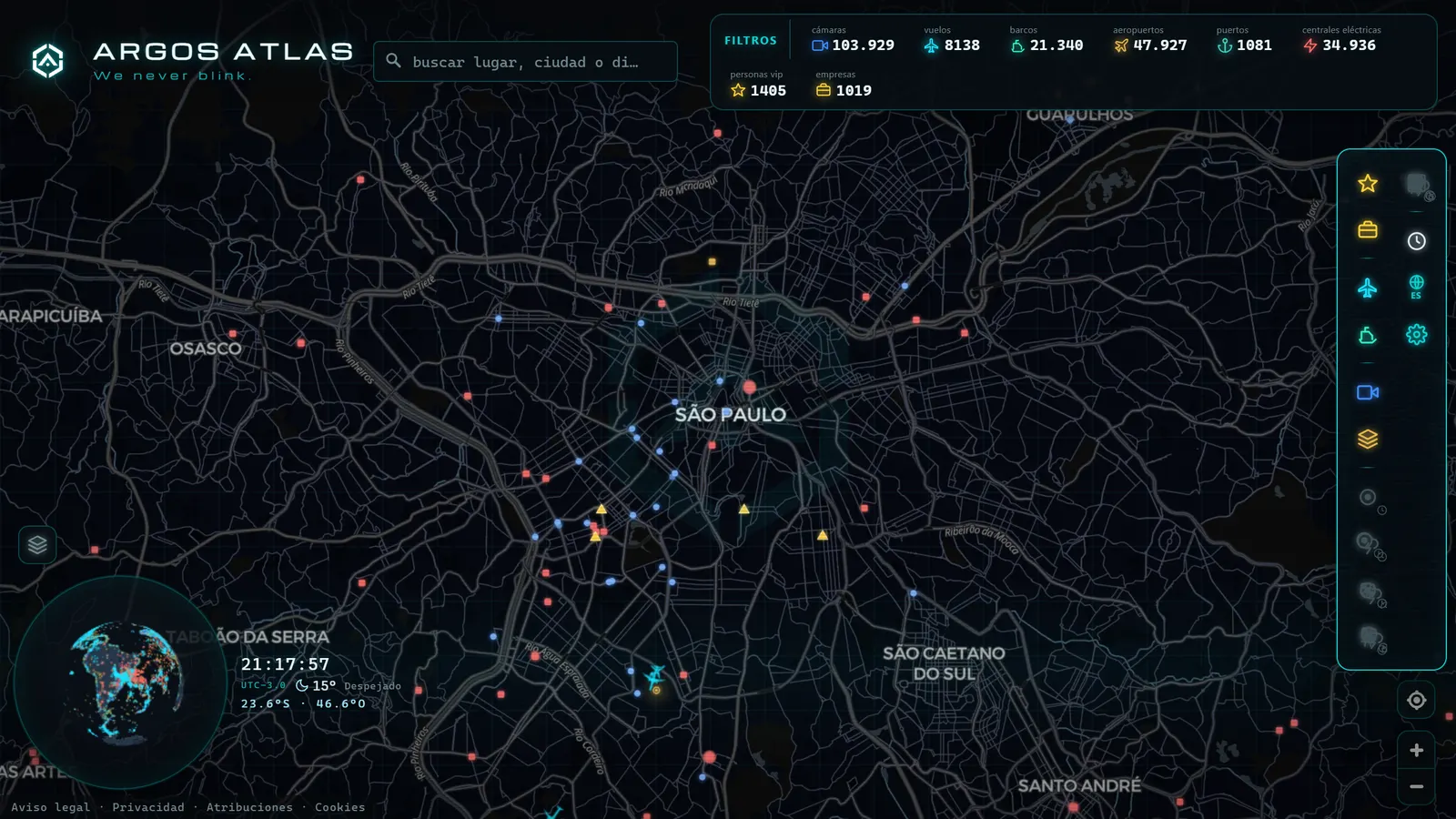Open the ES language globe selector

[1416, 287]
